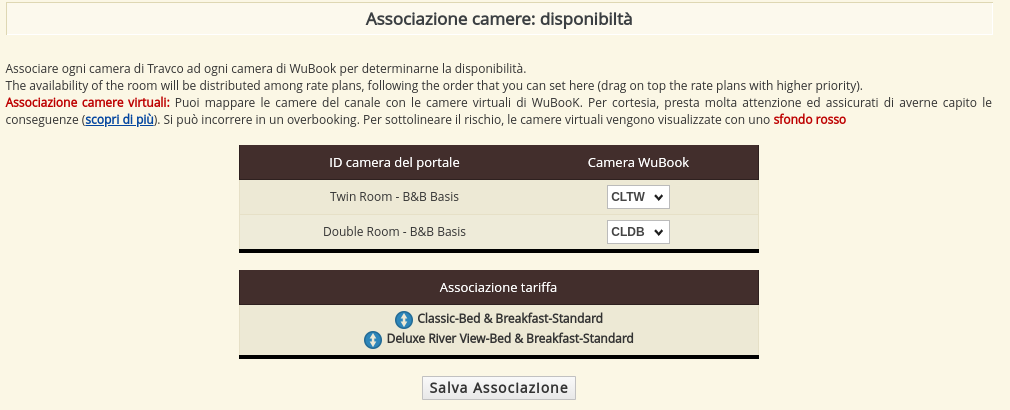Image resolution: width=1010 pixels, height=410 pixels.
Task: Click the 'Associazione camere: disponibilità' page title
Action: [499, 19]
